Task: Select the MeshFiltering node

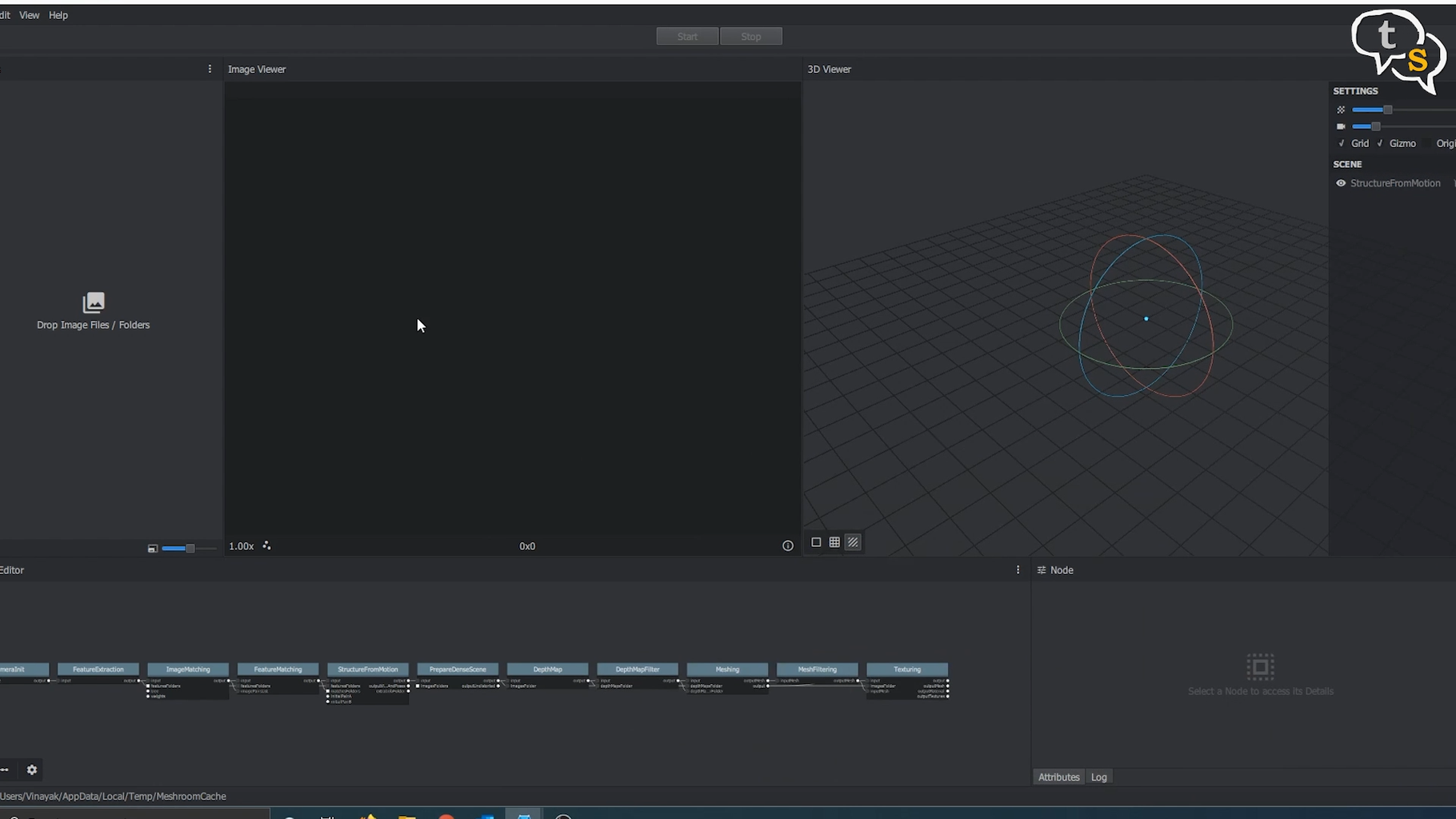Action: (x=817, y=669)
